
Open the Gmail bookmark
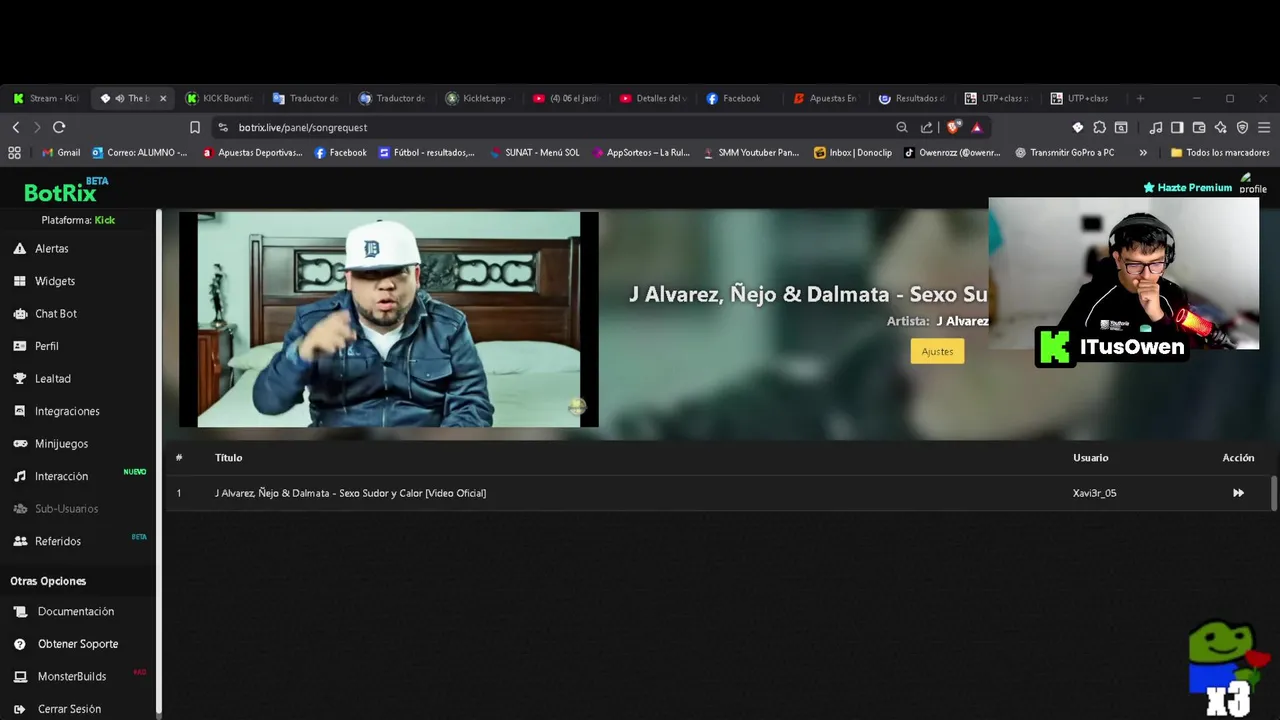[61, 153]
